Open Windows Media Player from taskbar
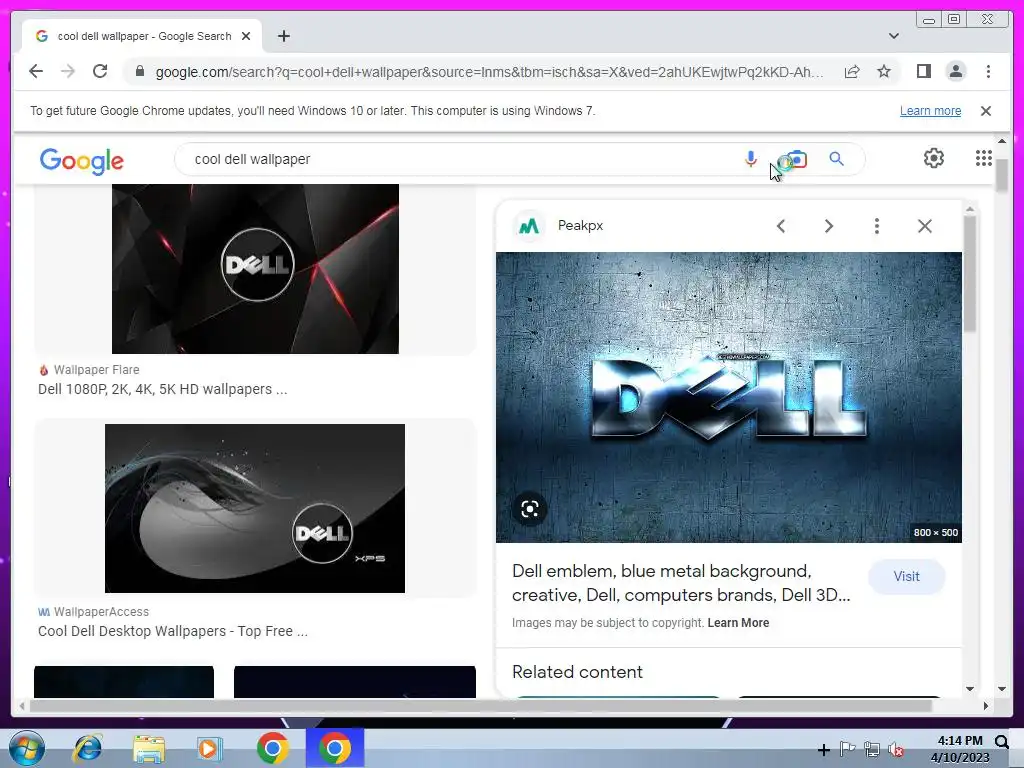This screenshot has width=1024, height=768. [x=210, y=748]
